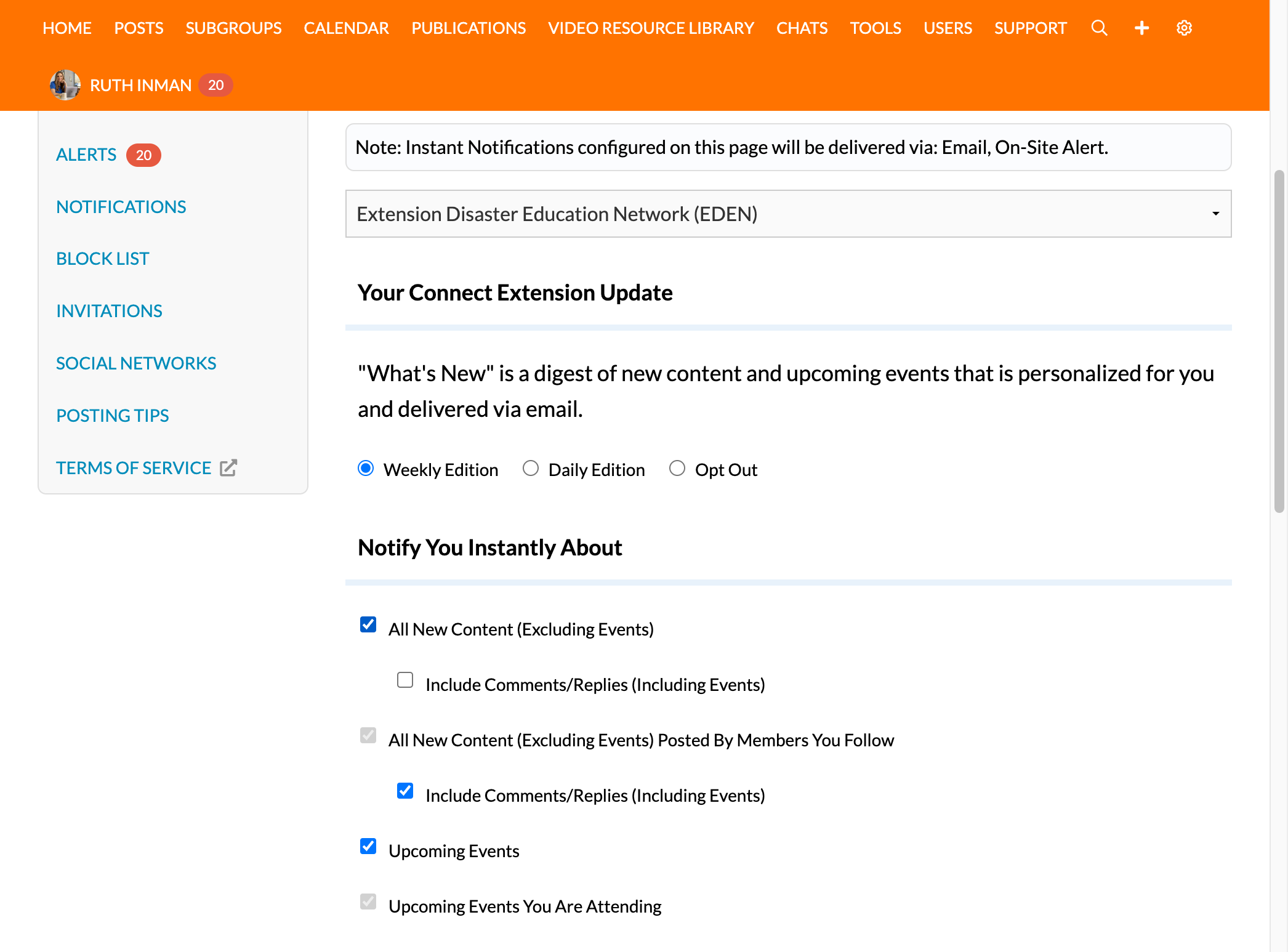The width and height of the screenshot is (1288, 952).
Task: Uncheck the Upcoming Events checkbox
Action: [368, 847]
